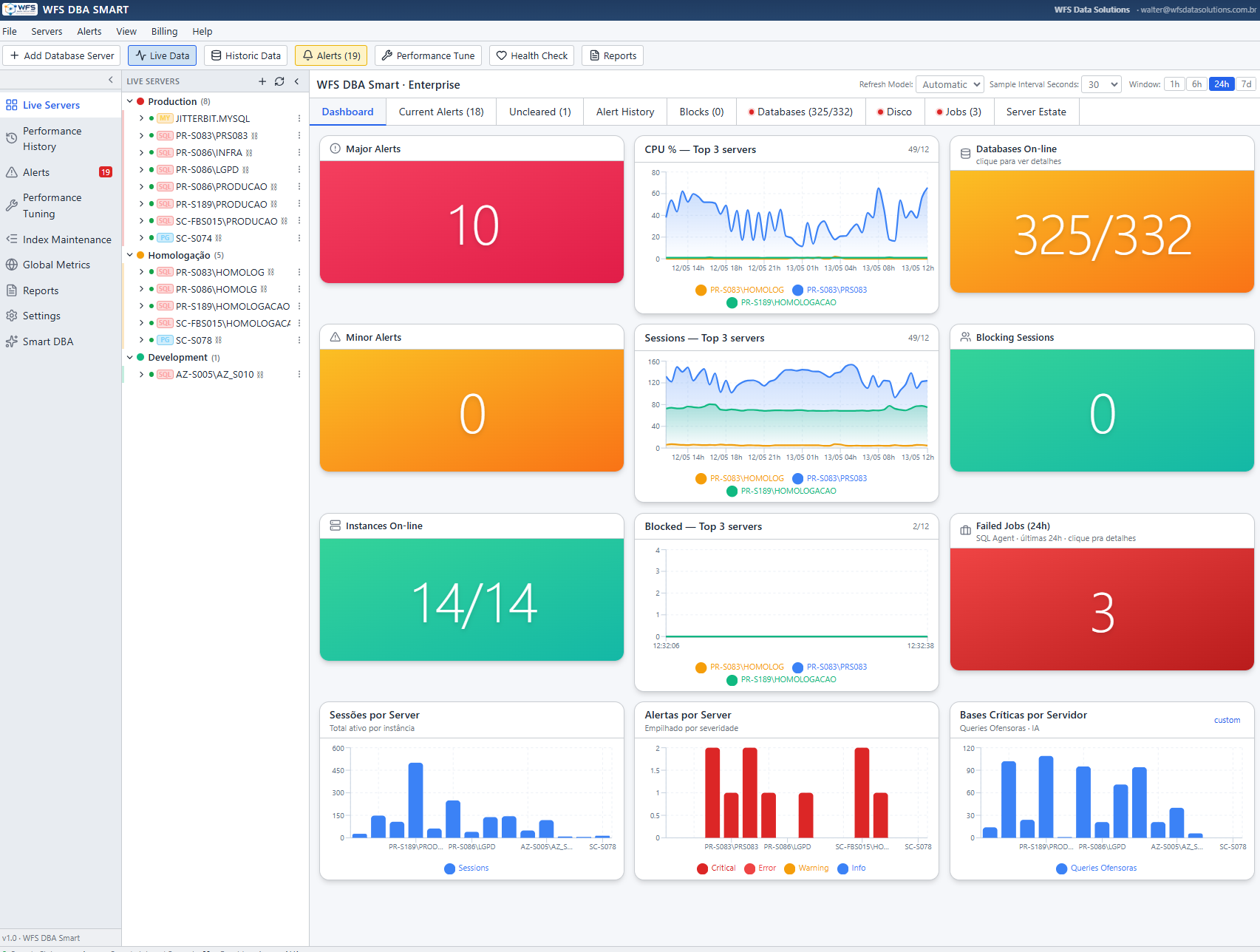Select the 7d window button

[1246, 84]
